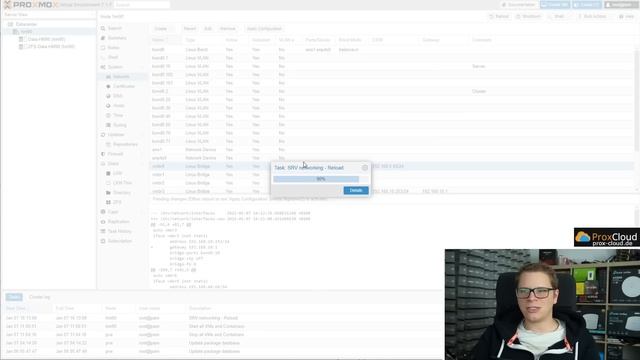The width and height of the screenshot is (640, 360).
Task: Select the bond0 Linux Bond row
Action: tap(392, 50)
